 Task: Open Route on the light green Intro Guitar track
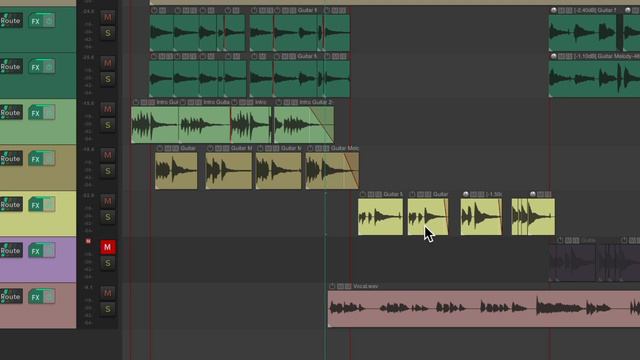(11, 112)
